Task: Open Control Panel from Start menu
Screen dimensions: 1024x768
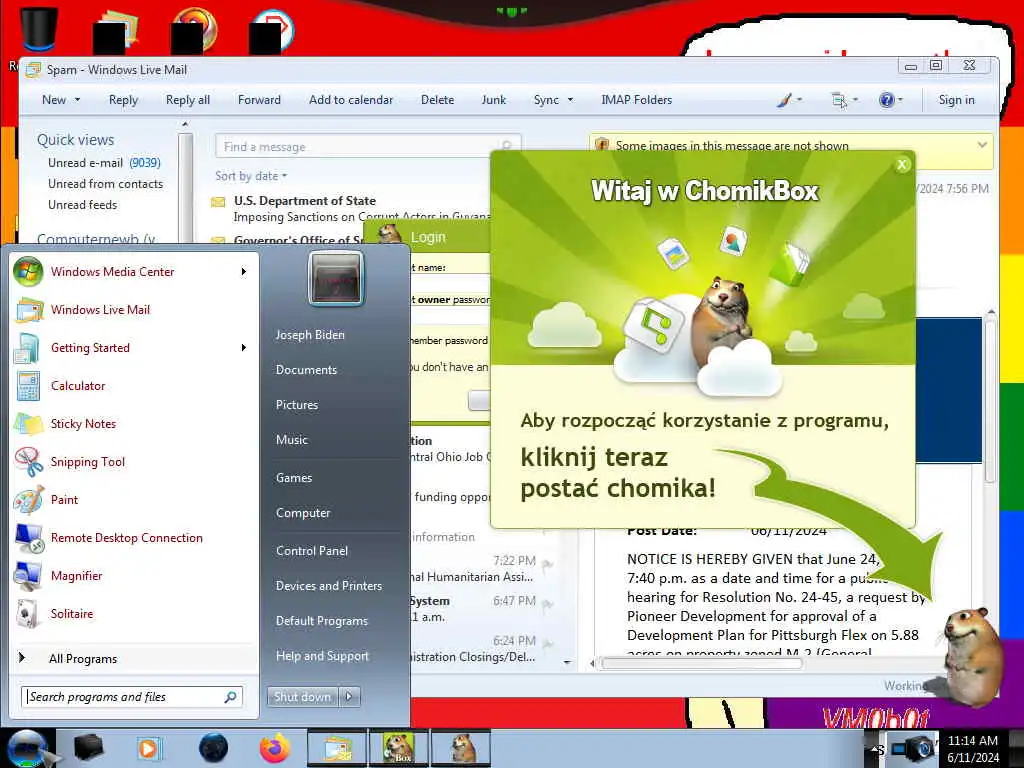Action: pyautogui.click(x=312, y=551)
